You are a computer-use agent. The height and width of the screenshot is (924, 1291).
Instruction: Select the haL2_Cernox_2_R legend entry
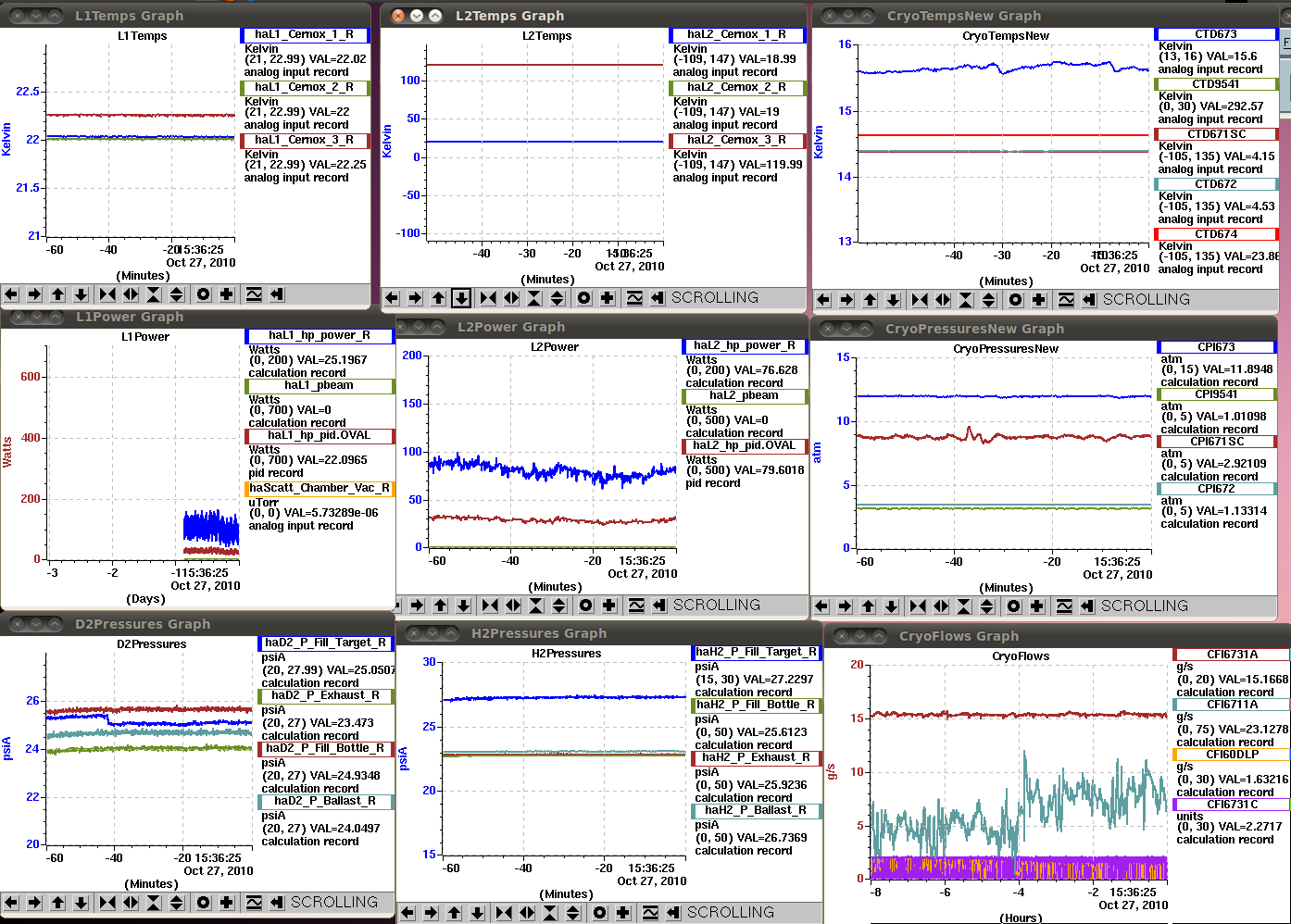[x=737, y=88]
